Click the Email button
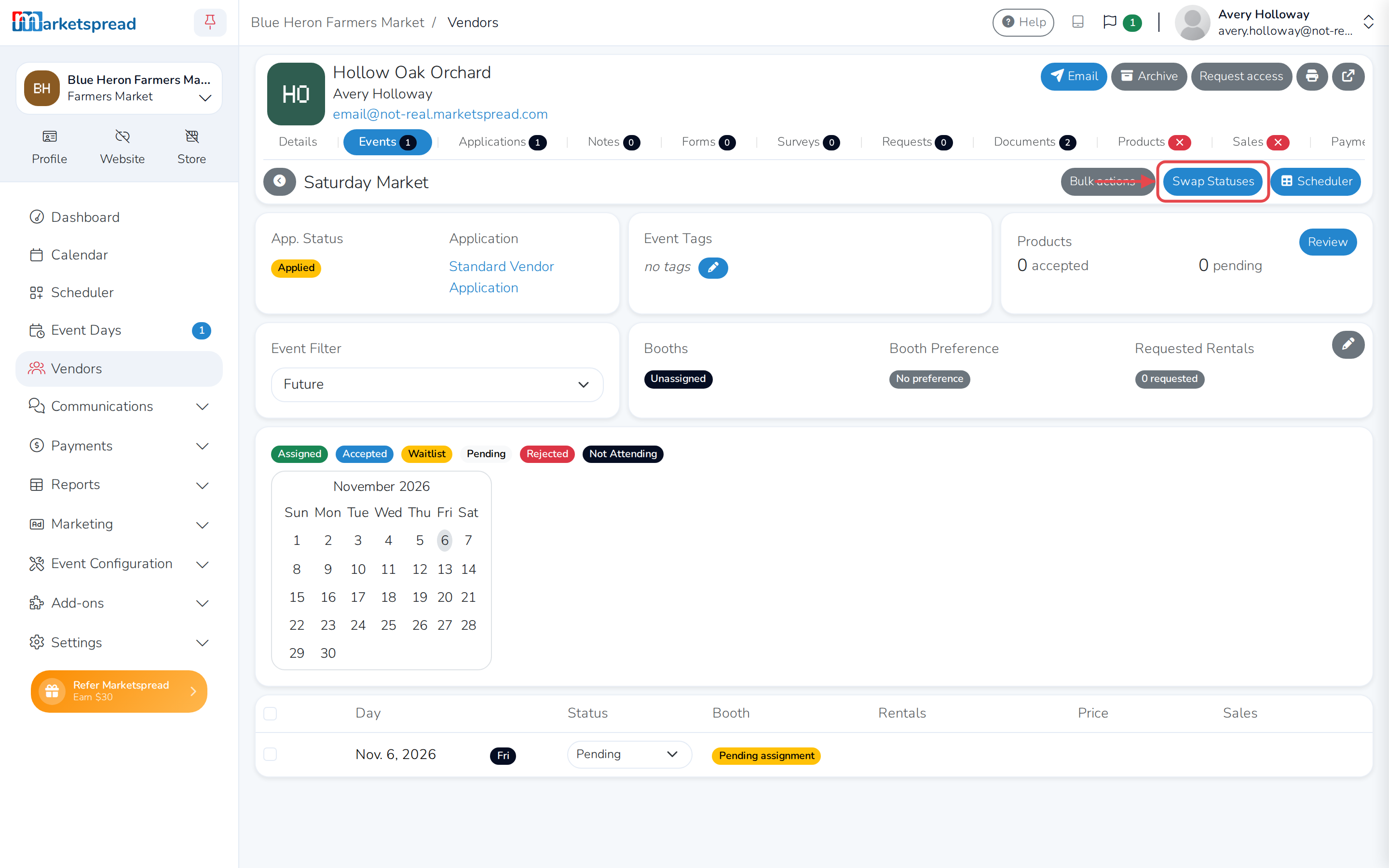Viewport: 1389px width, 868px height. (x=1073, y=76)
